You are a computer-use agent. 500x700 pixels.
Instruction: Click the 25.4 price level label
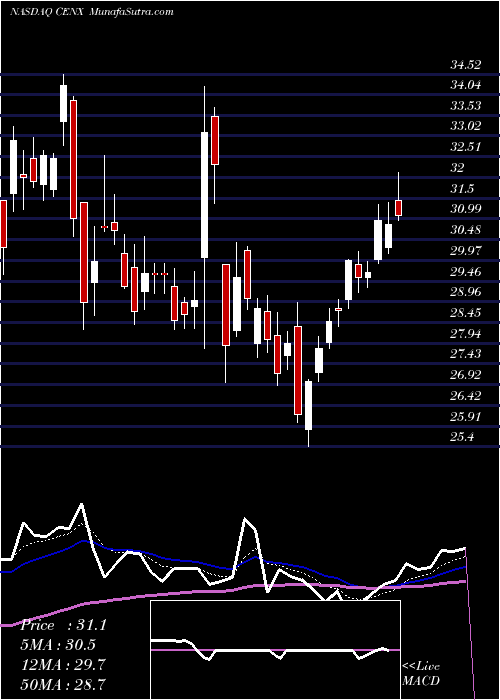tap(462, 438)
